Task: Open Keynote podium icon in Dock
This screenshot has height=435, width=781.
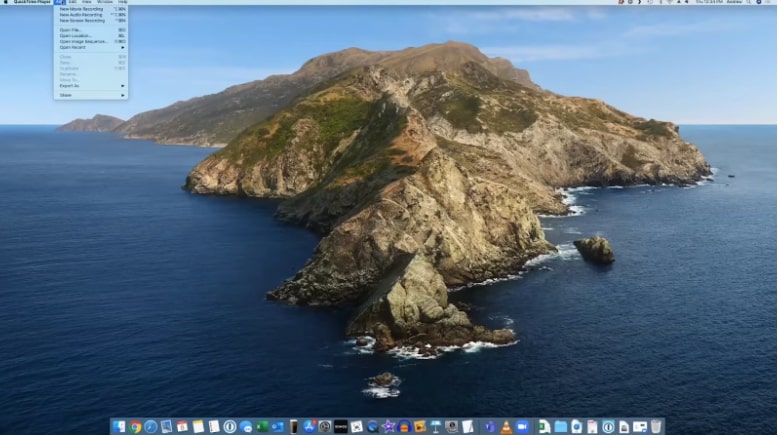Action: [x=436, y=427]
